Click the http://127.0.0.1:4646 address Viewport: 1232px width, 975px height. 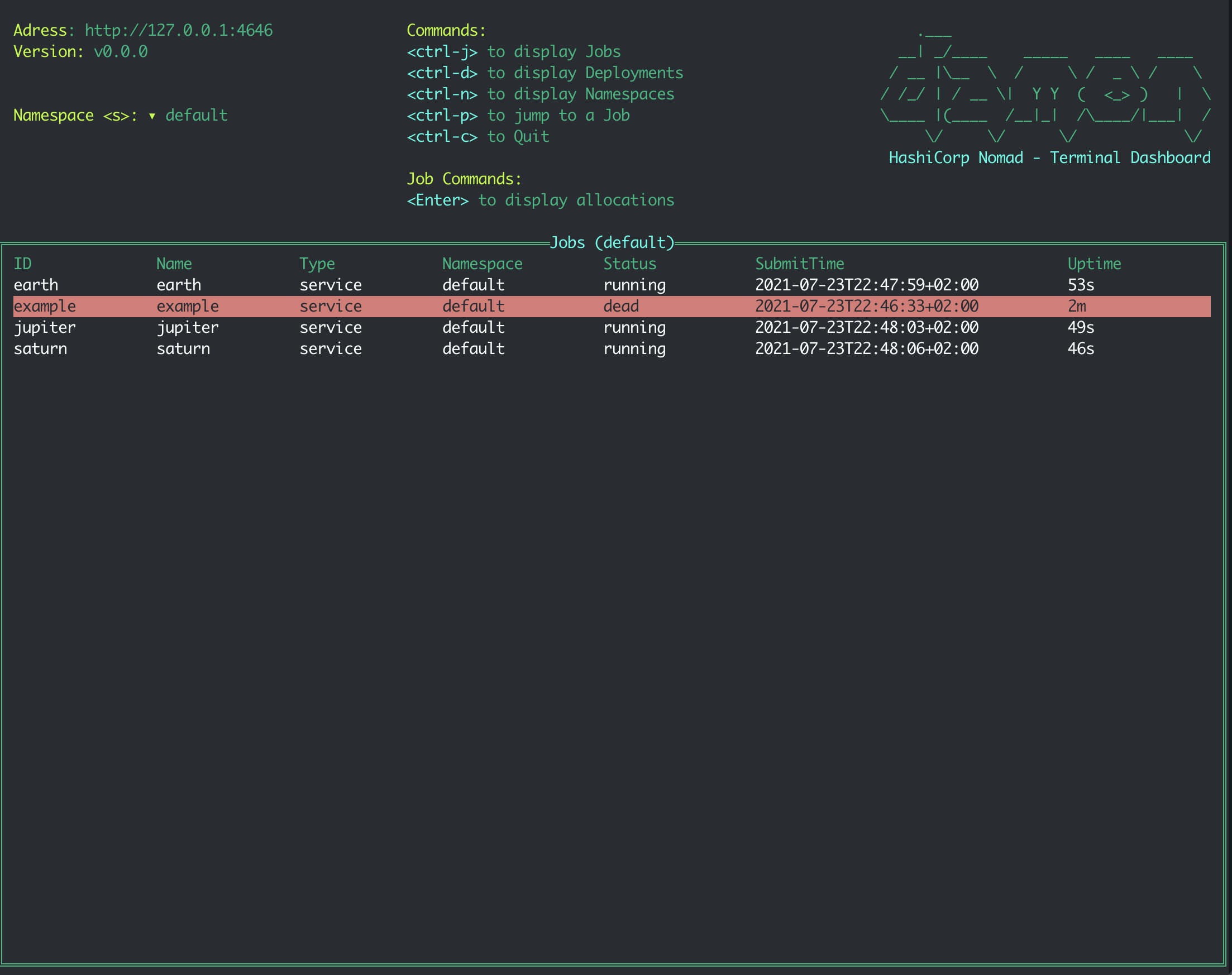tap(179, 31)
